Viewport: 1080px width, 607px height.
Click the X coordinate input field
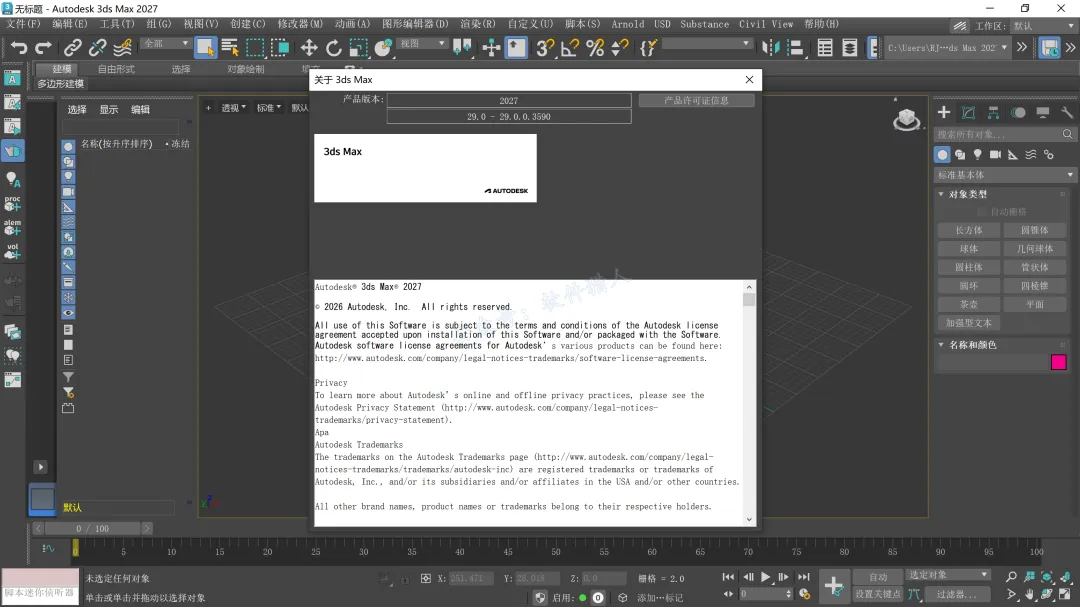pos(471,579)
